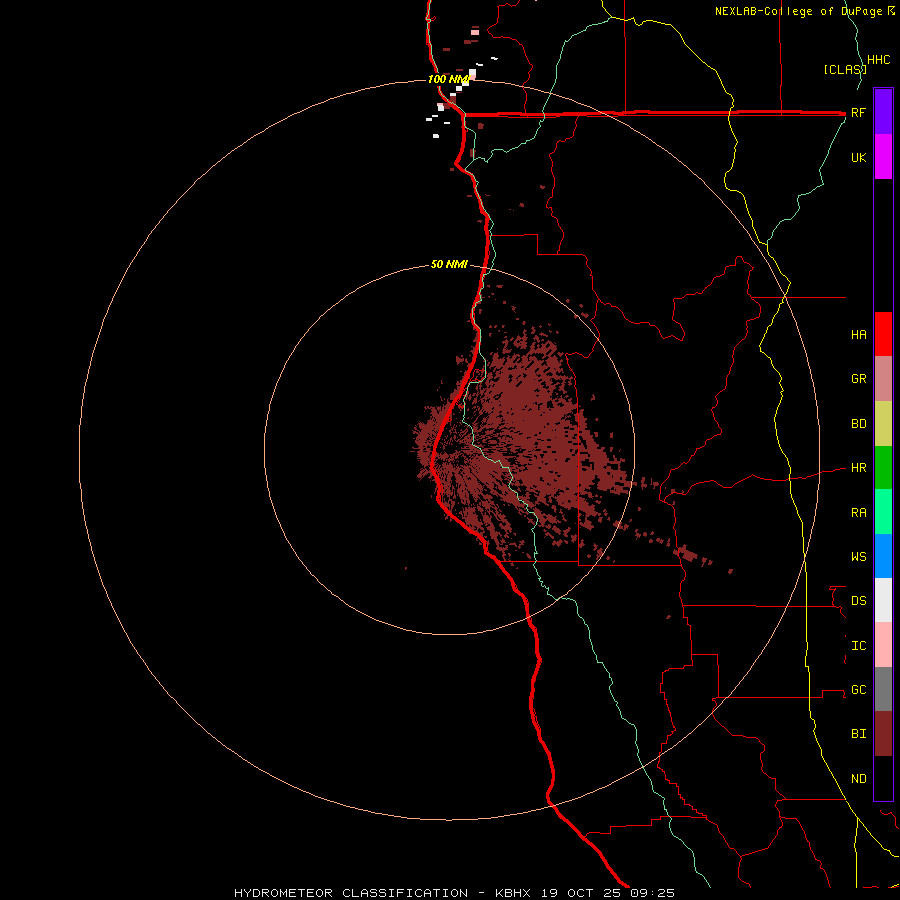Click the IC legend label
Viewport: 900px width, 900px height.
click(x=858, y=646)
